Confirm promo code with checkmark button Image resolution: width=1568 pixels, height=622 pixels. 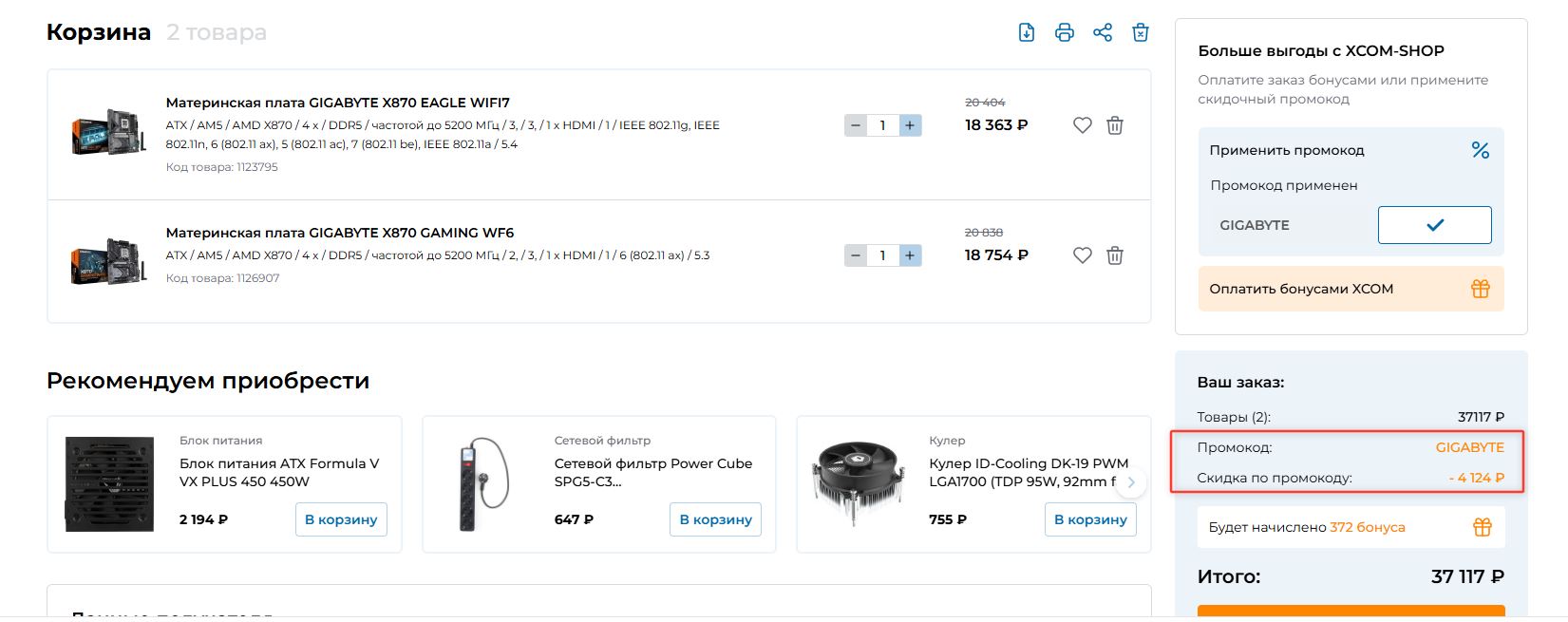(1434, 225)
